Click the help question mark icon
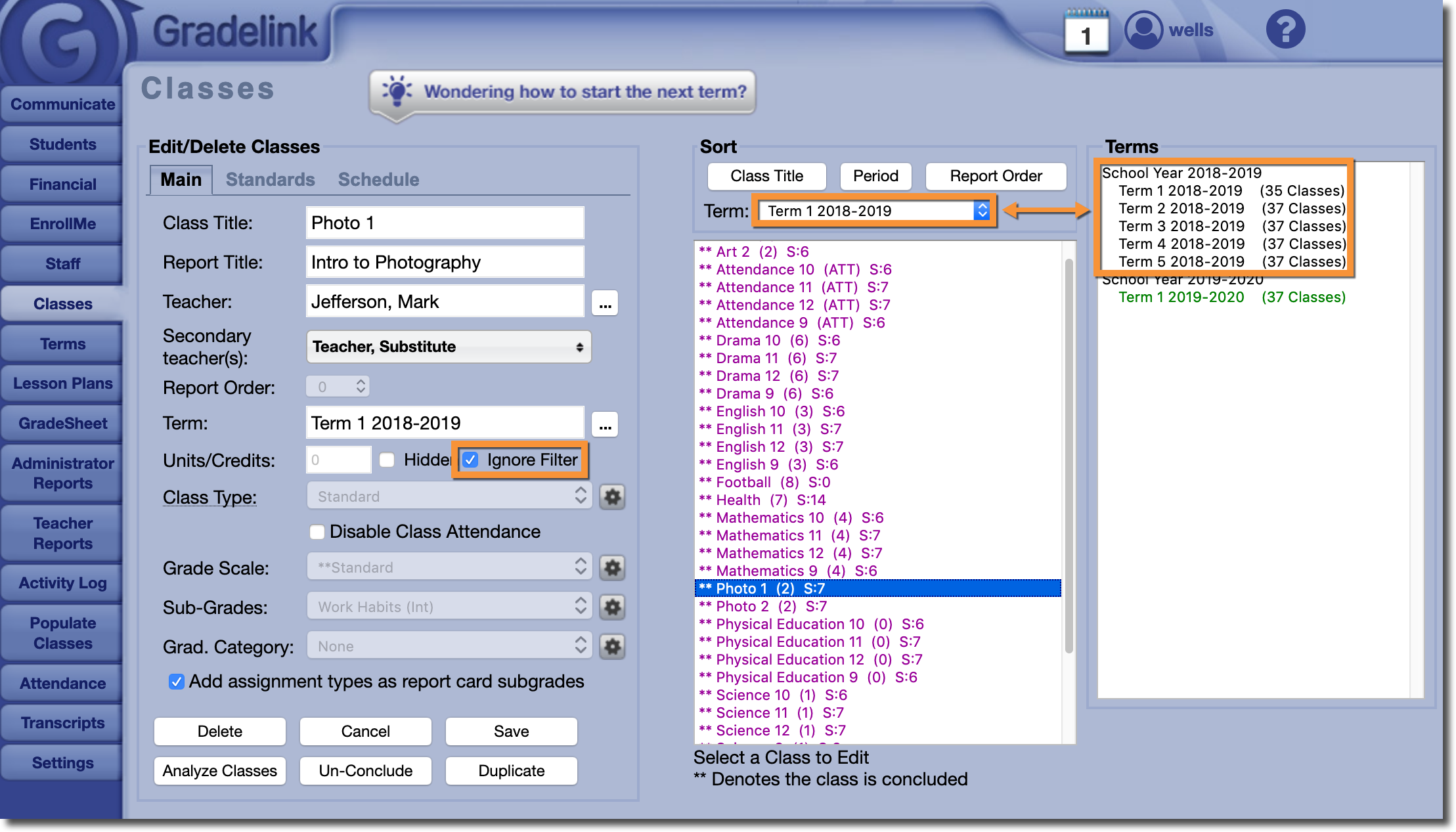 point(1285,30)
